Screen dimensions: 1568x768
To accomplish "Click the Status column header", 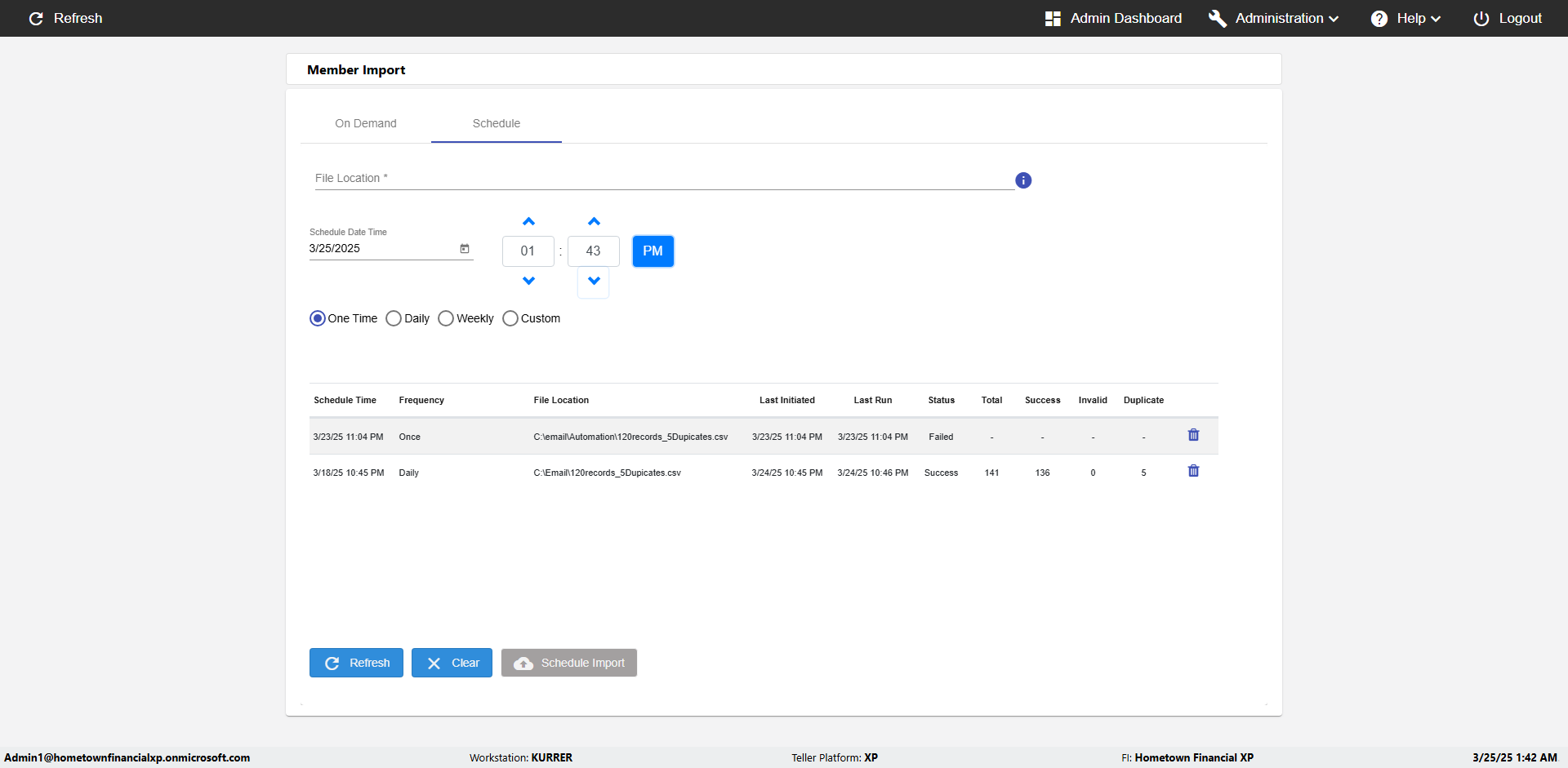I will point(942,400).
